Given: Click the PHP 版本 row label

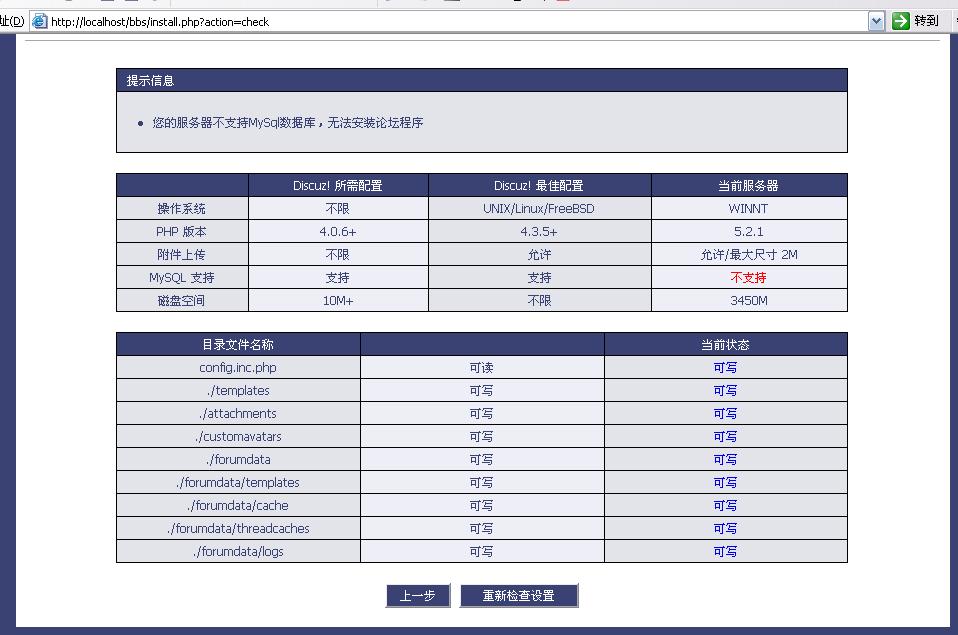Looking at the screenshot, I should click(182, 232).
